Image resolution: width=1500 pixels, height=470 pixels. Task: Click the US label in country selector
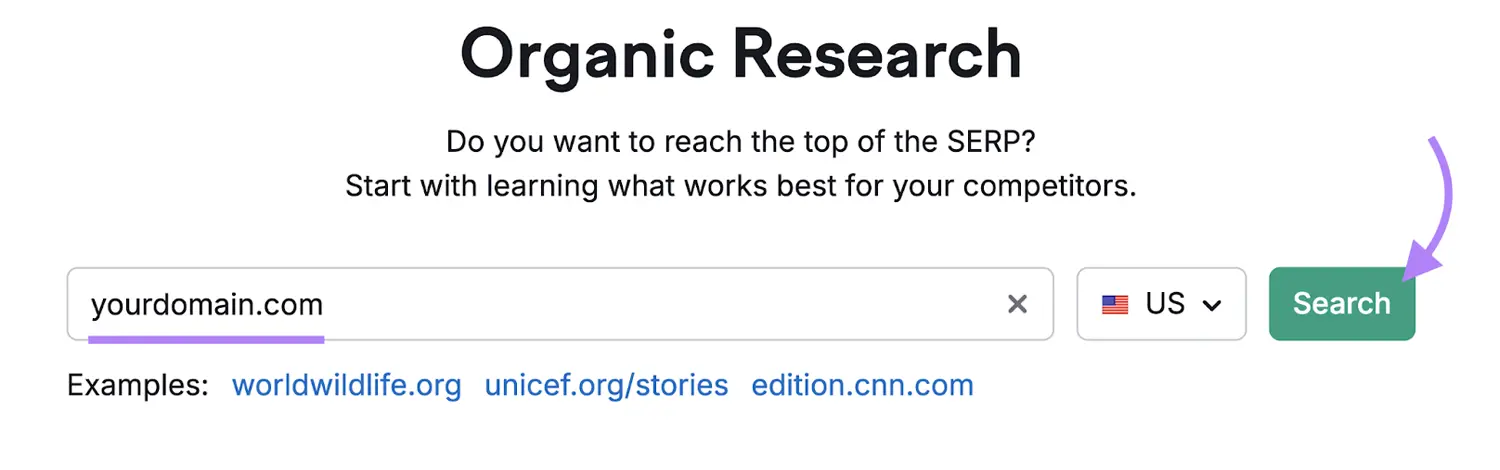pos(1165,304)
